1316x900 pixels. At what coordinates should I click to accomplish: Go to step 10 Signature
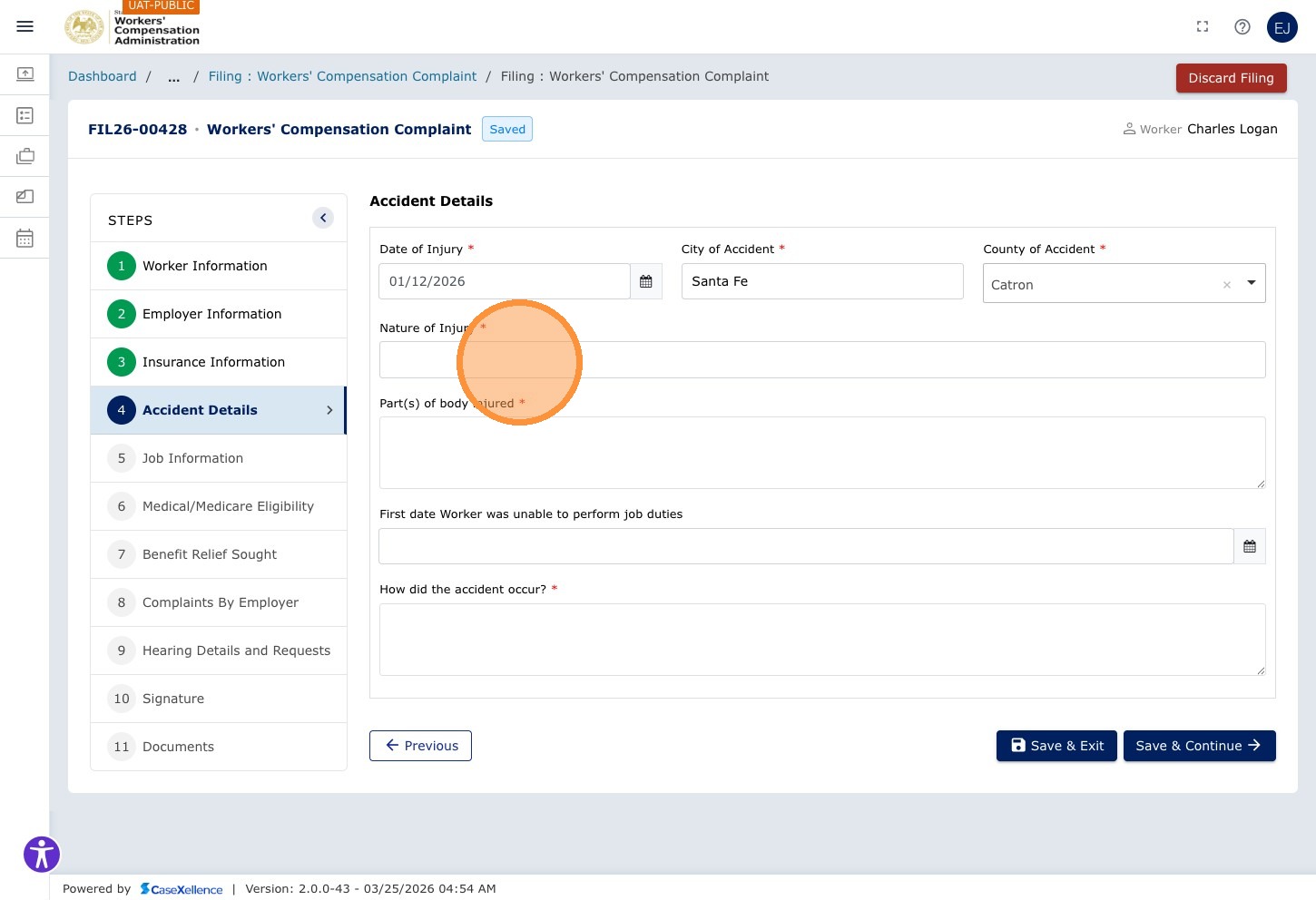219,699
